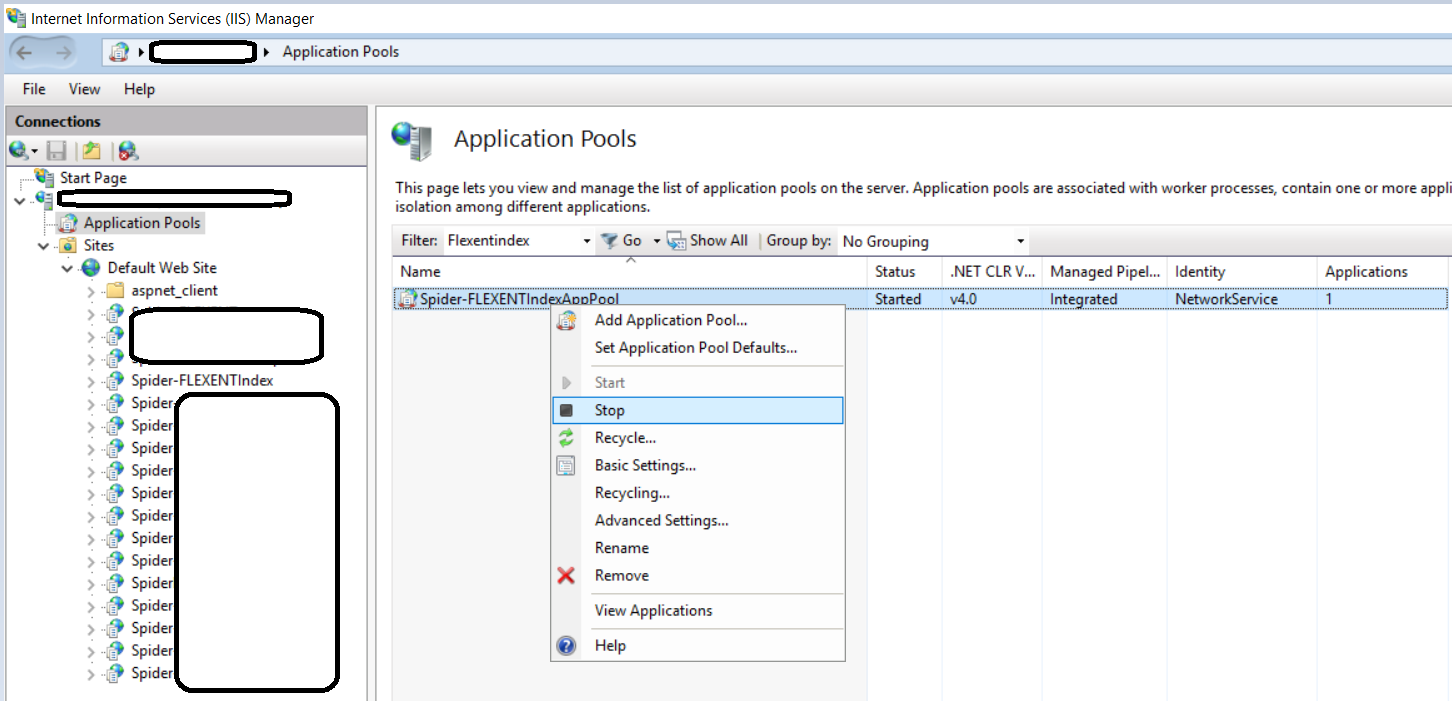Click the Show All funnel icon
This screenshot has width=1452, height=701.
[x=676, y=240]
